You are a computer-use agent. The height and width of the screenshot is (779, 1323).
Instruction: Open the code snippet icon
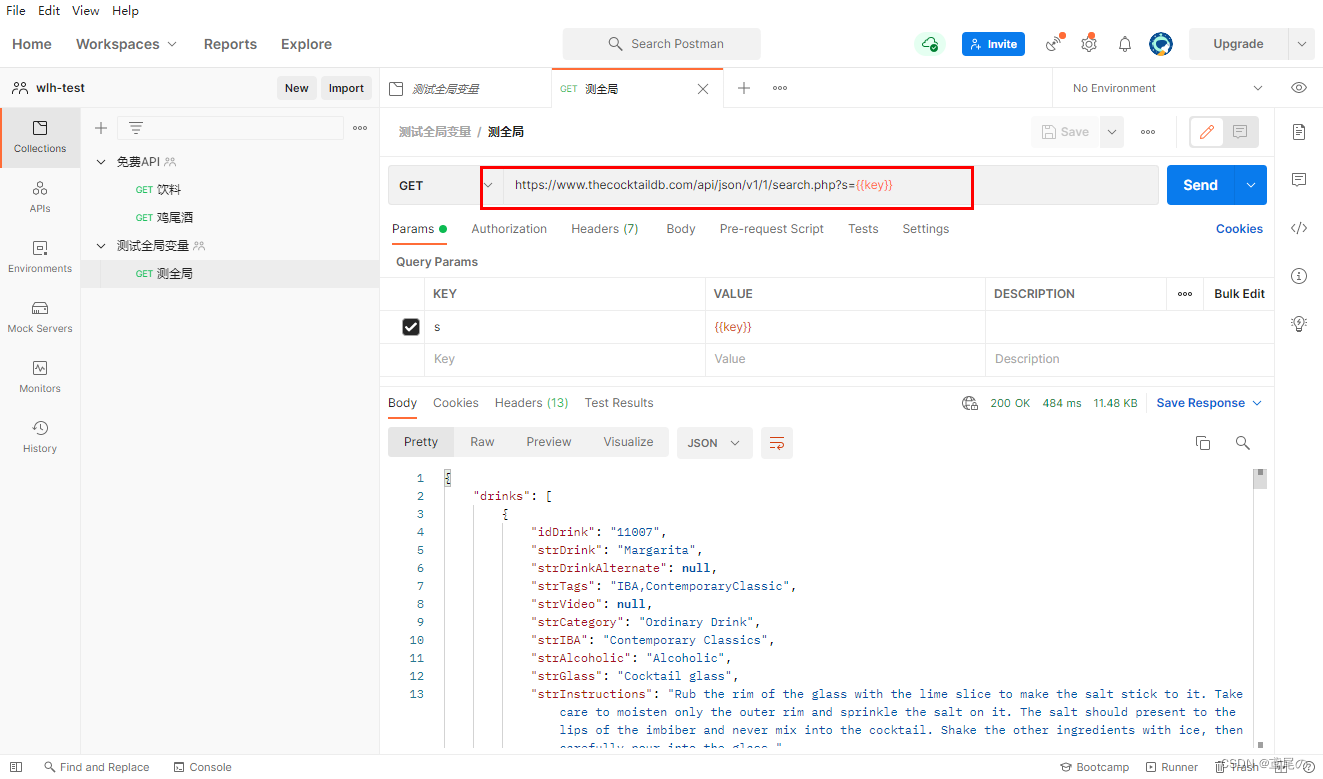click(x=1299, y=228)
